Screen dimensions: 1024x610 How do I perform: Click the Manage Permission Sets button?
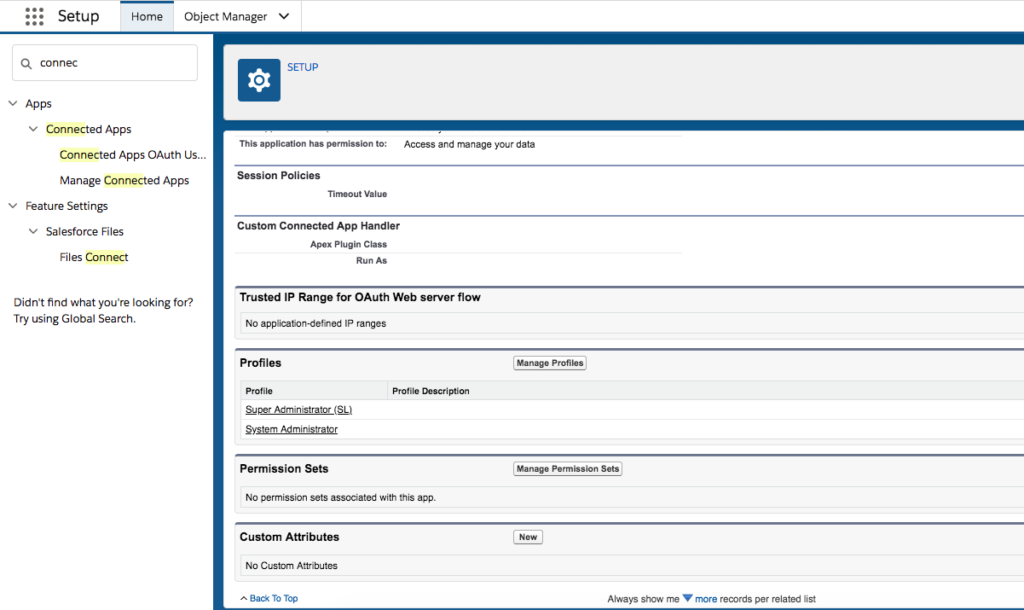(567, 468)
